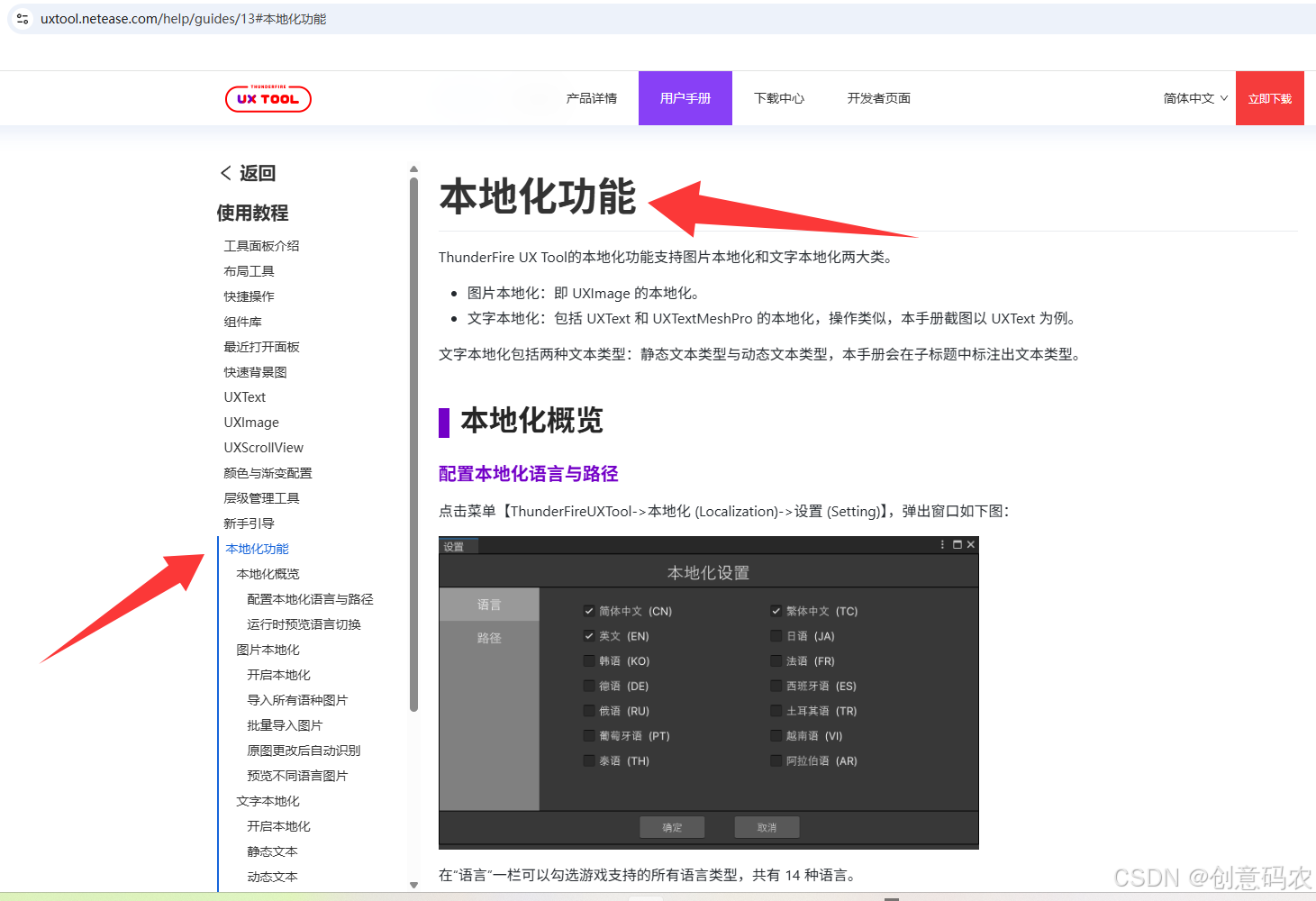This screenshot has height=901, width=1316.
Task: Open 新手引导 guide
Action: [x=249, y=523]
